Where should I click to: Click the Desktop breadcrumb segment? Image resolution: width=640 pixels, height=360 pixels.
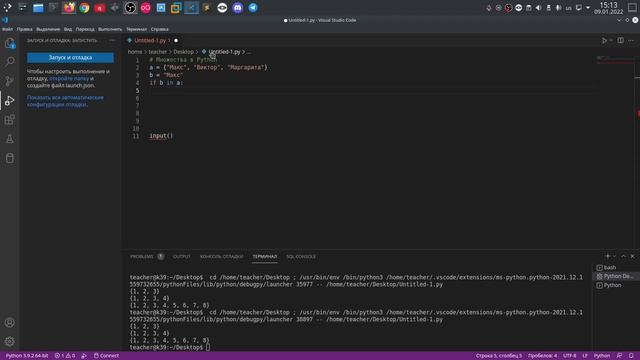pyautogui.click(x=183, y=52)
